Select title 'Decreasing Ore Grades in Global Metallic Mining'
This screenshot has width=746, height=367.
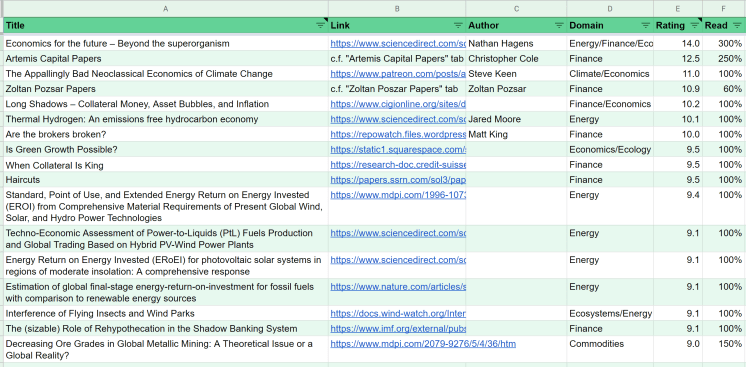coord(166,349)
